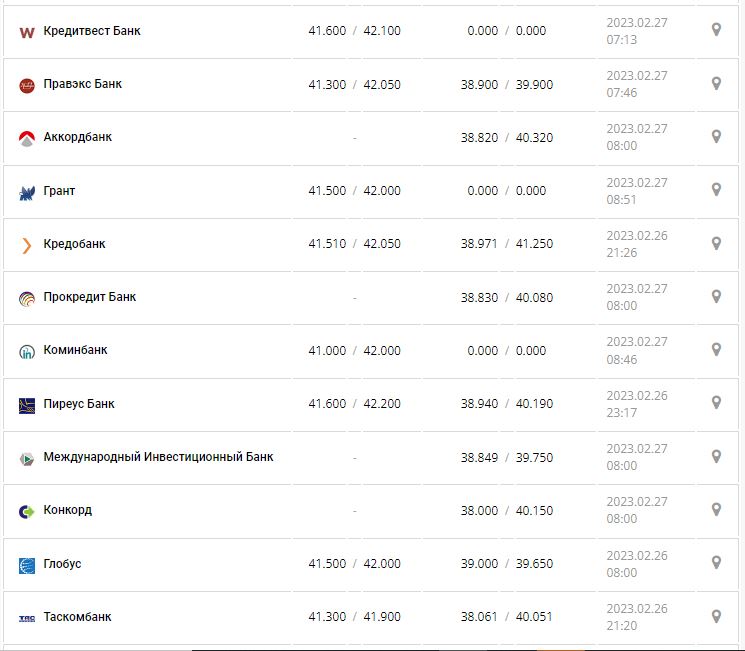Open the Пиреус Банк map pin

click(716, 403)
